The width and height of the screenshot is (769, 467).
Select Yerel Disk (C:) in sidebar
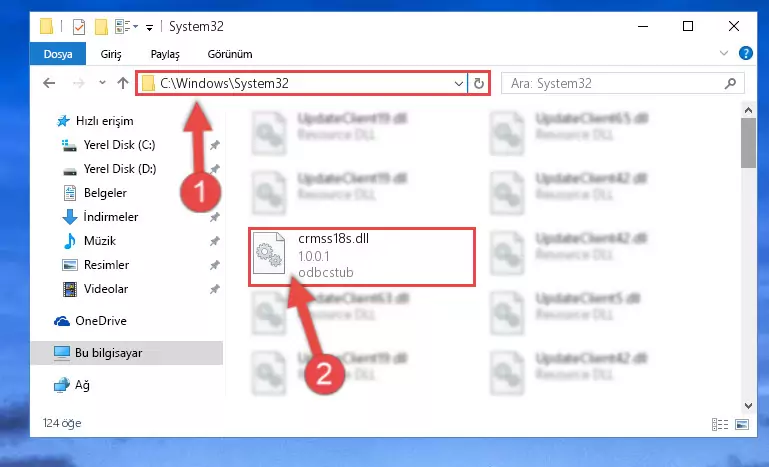coord(119,145)
